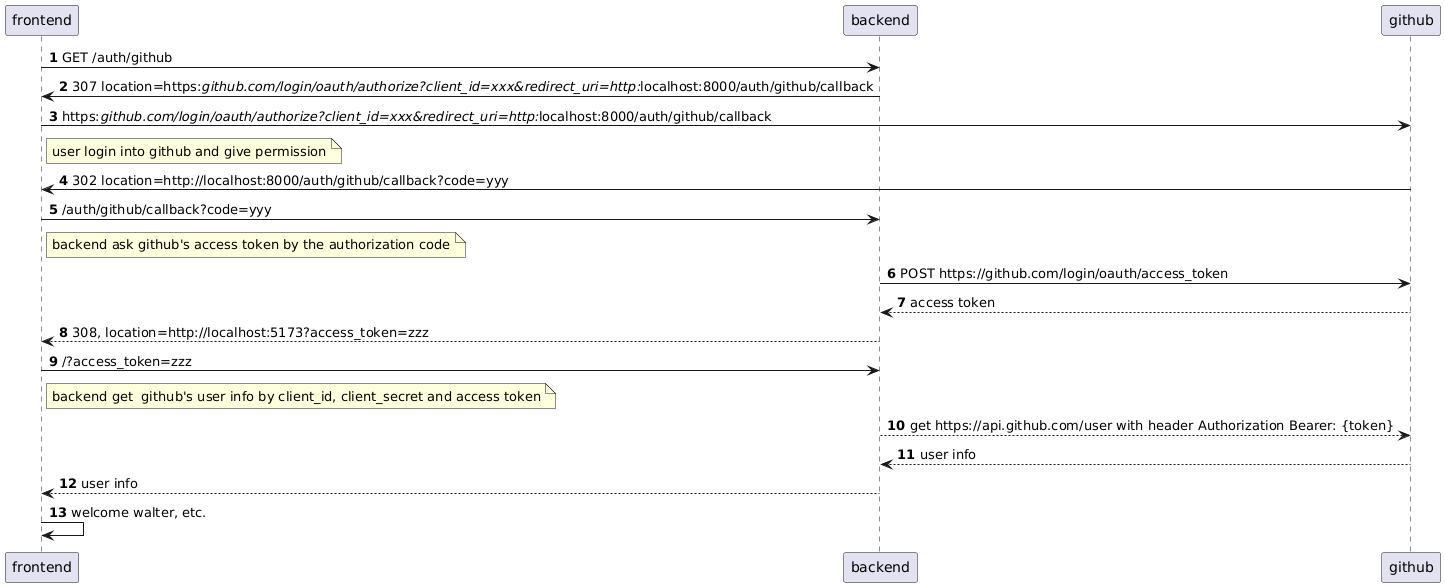Select message 3 authorize URL text
This screenshot has width=1445, height=587.
point(410,116)
